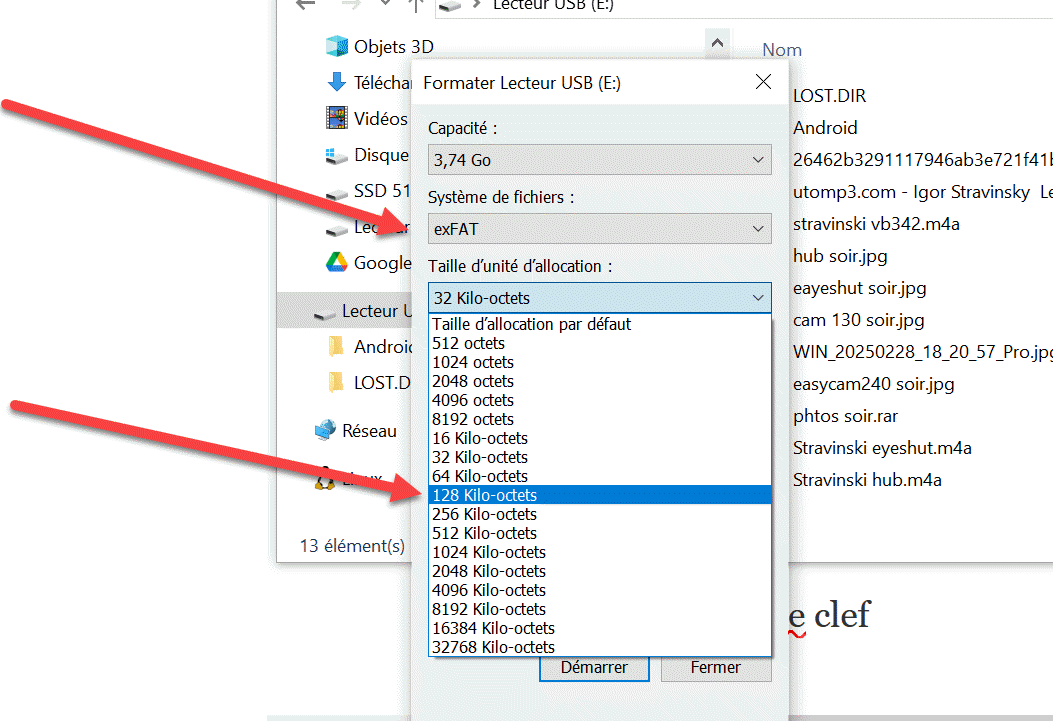This screenshot has height=721, width=1053.
Task: Open the Vidéos folder icon
Action: tap(336, 119)
